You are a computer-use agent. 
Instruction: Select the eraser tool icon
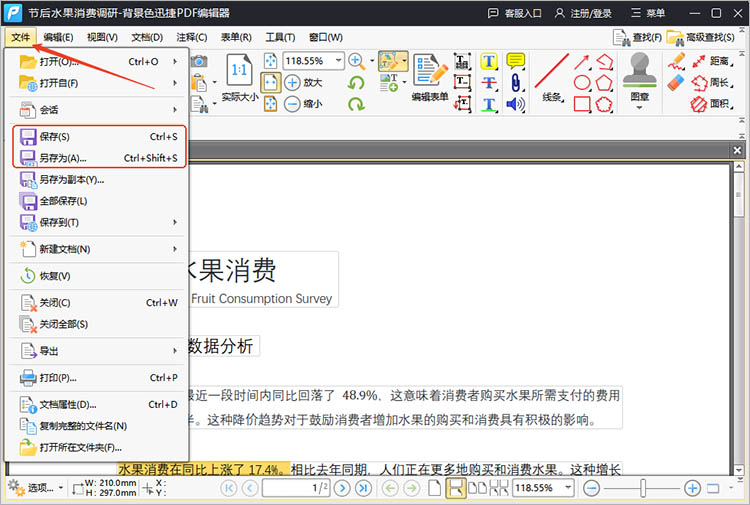pos(676,83)
